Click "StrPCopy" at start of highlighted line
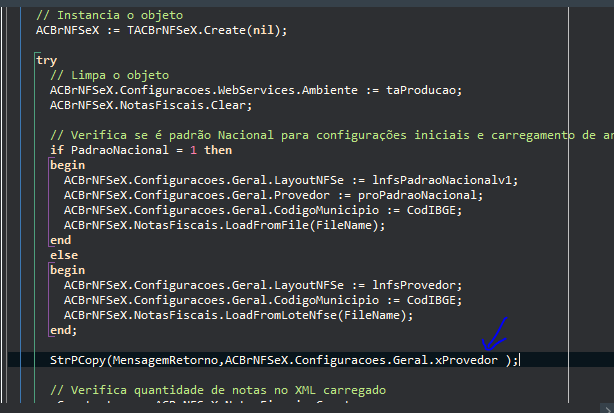The image size is (614, 413). [78, 360]
